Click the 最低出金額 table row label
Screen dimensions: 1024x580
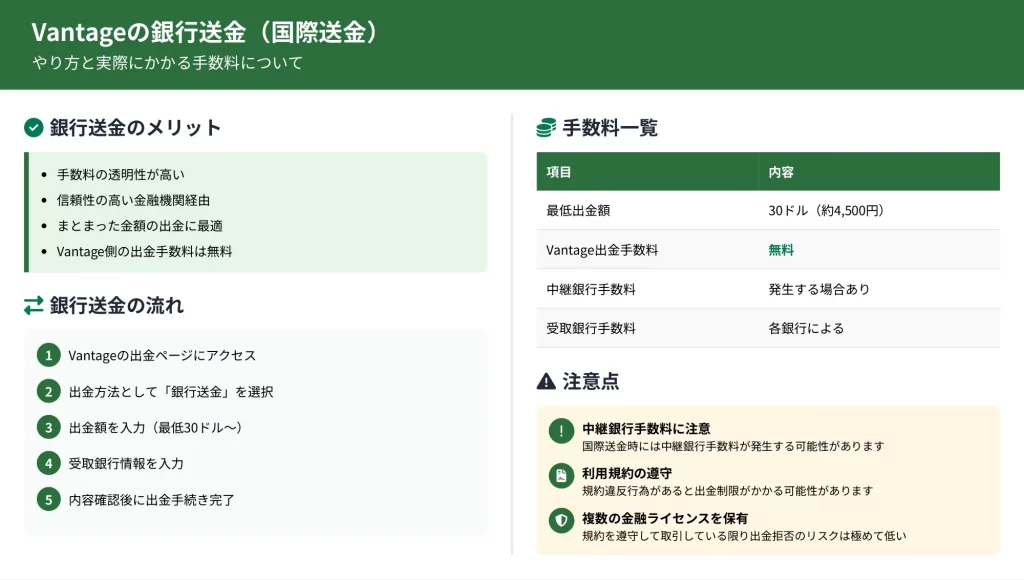(x=578, y=211)
